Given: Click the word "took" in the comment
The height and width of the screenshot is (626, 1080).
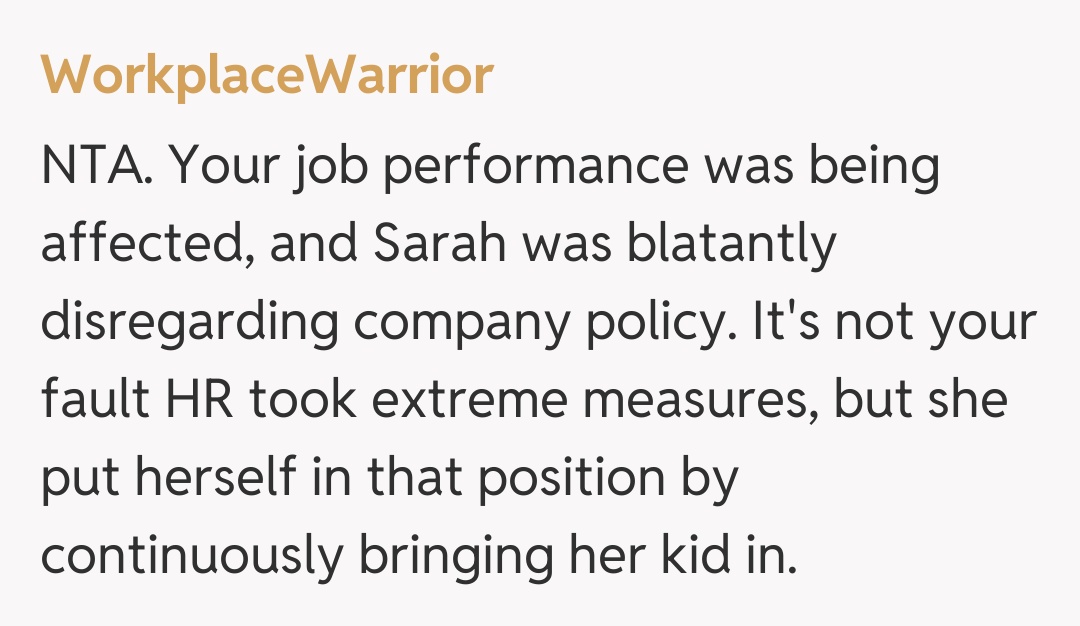Looking at the screenshot, I should click(299, 401).
